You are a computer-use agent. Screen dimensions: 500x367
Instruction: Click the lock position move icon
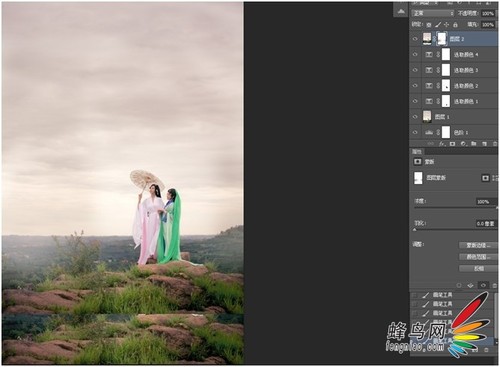[447, 25]
